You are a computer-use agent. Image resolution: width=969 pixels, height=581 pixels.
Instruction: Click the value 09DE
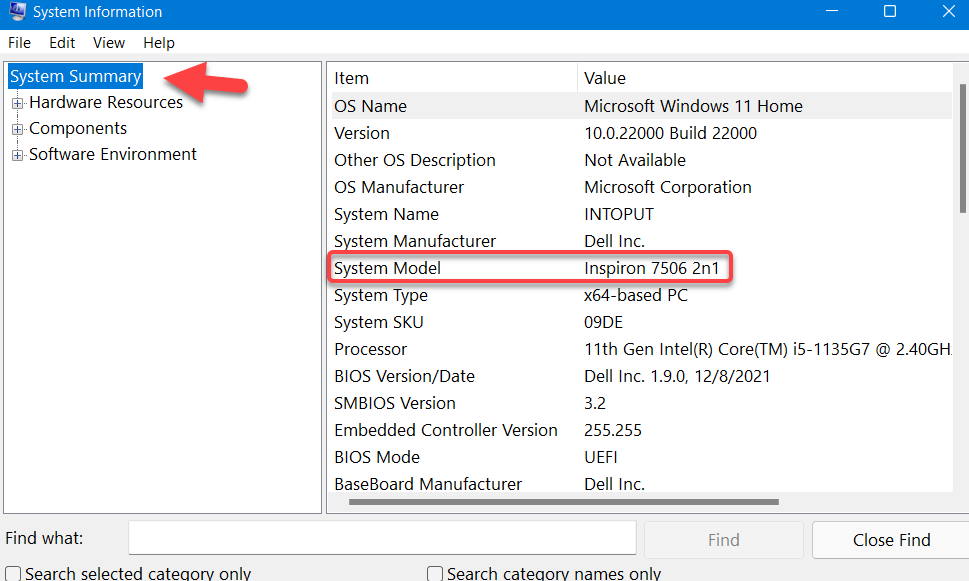603,322
